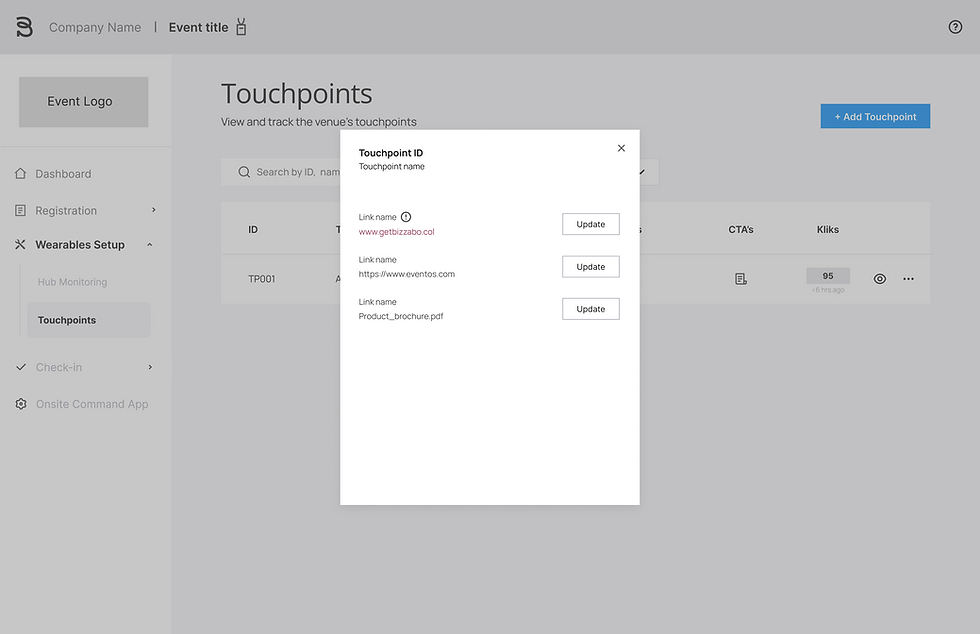
Task: Click the www.getbizzabo.col link text
Action: coord(396,231)
